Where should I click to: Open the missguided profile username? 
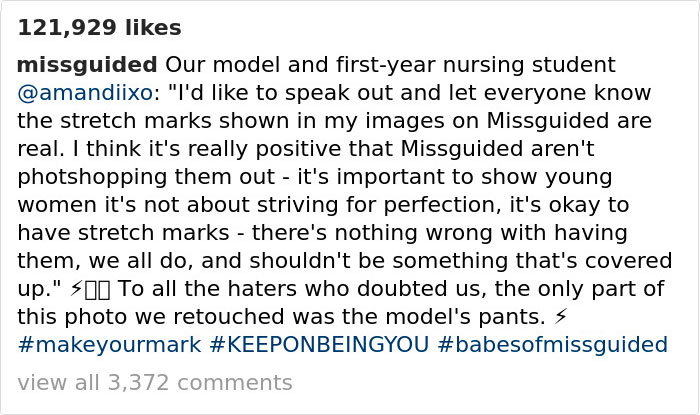[87, 65]
